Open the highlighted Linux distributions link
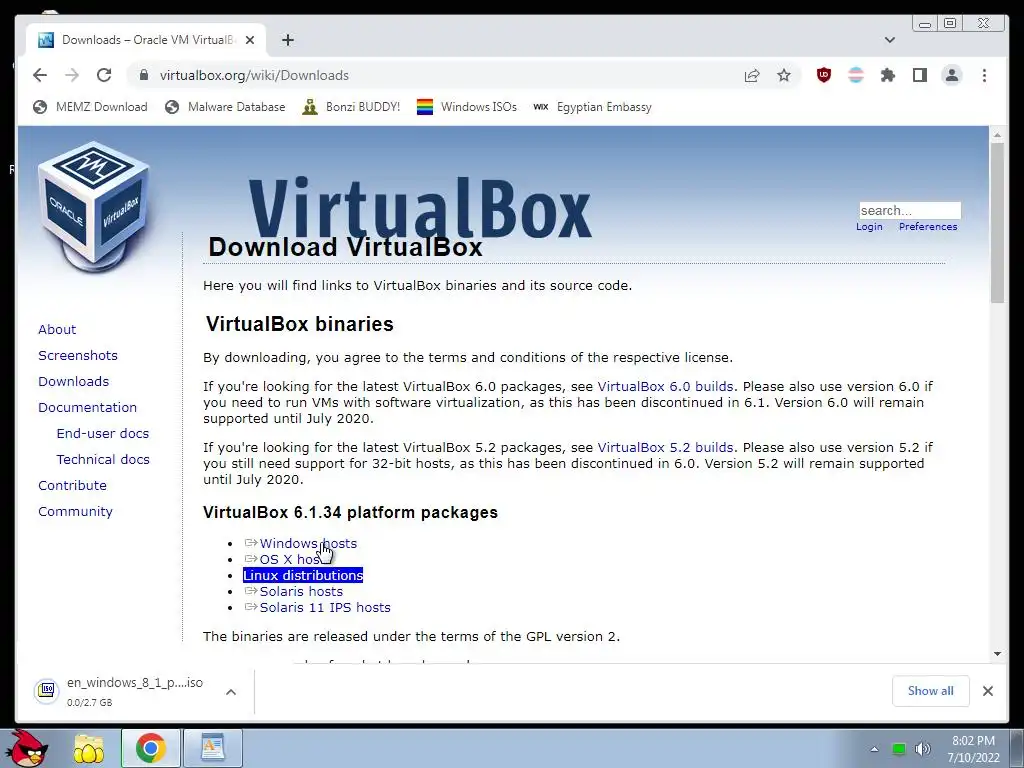 303,575
